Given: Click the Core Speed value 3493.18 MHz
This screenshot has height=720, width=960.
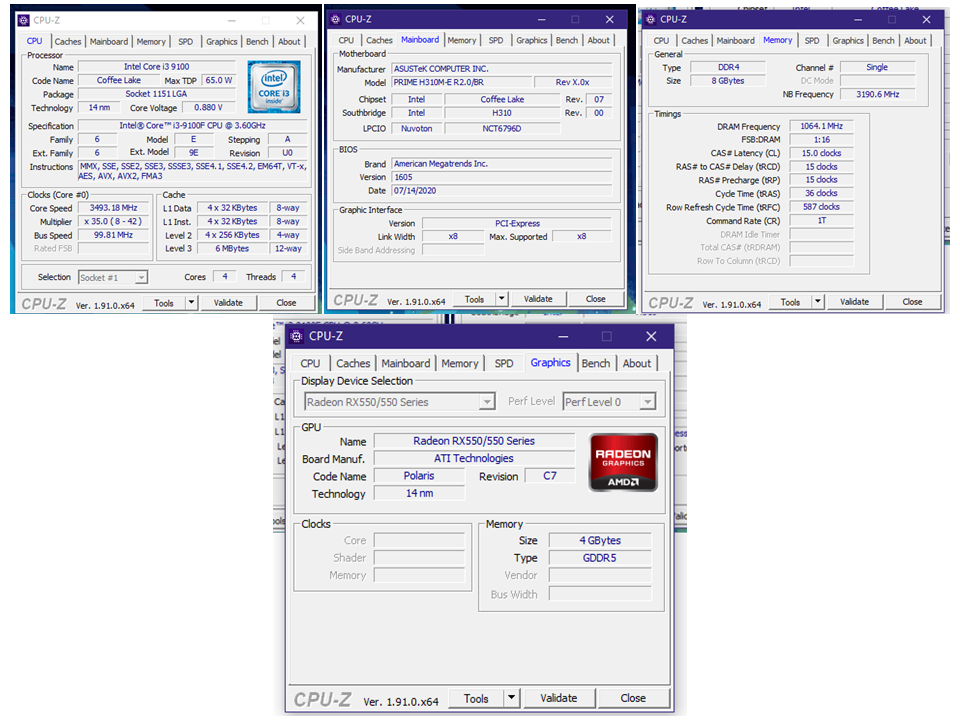Looking at the screenshot, I should point(113,208).
